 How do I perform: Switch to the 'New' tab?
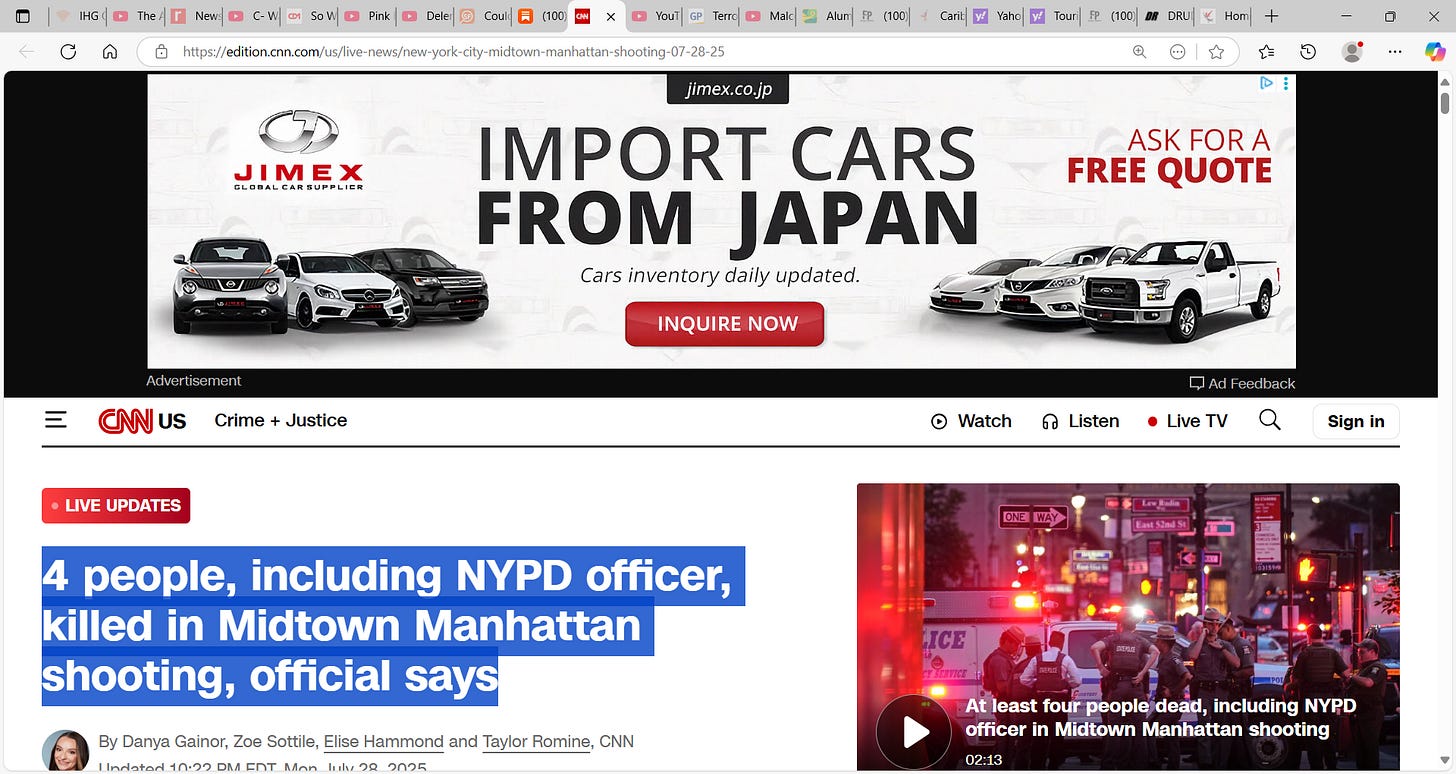point(194,16)
